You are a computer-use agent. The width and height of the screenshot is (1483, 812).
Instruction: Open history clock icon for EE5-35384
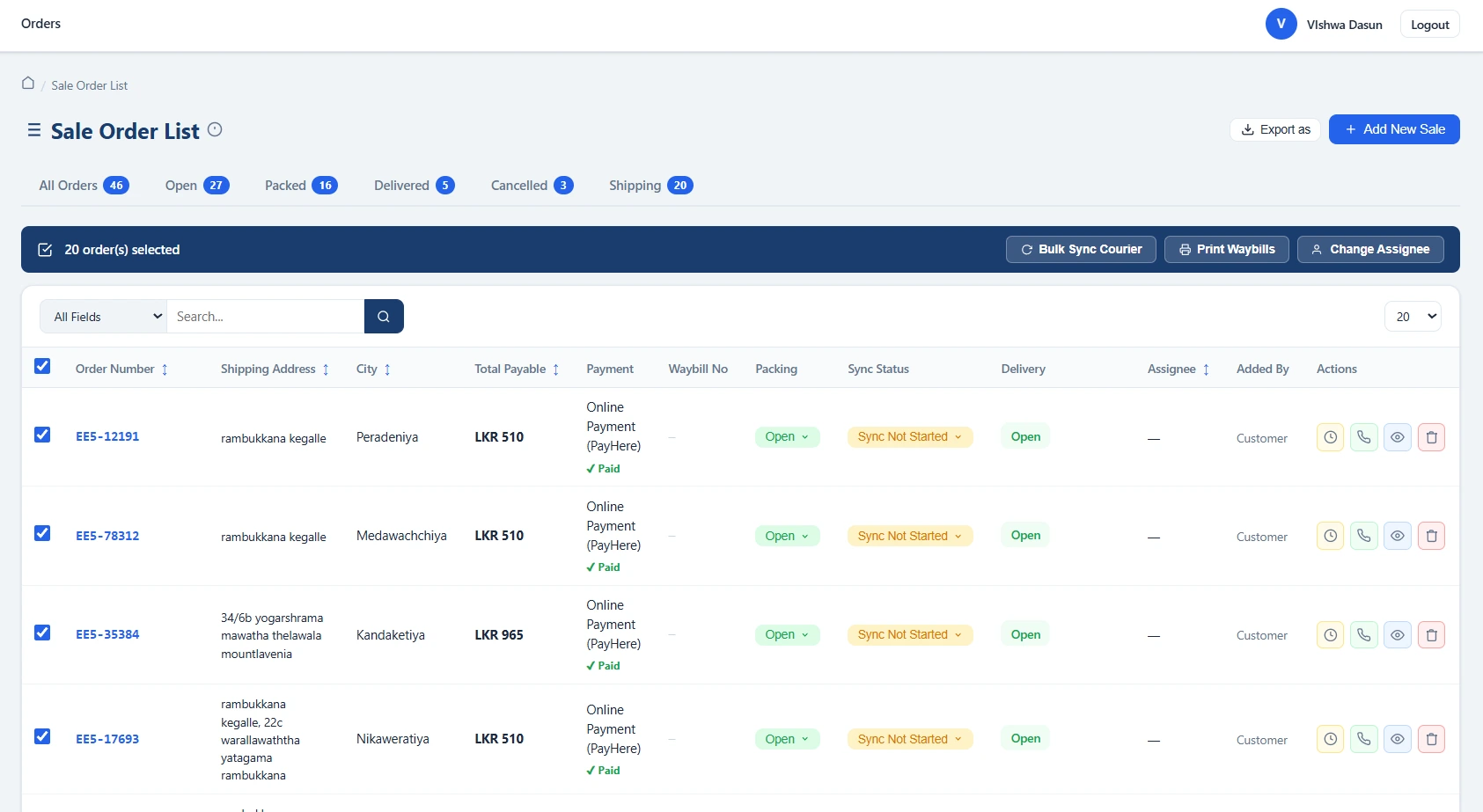1331,634
